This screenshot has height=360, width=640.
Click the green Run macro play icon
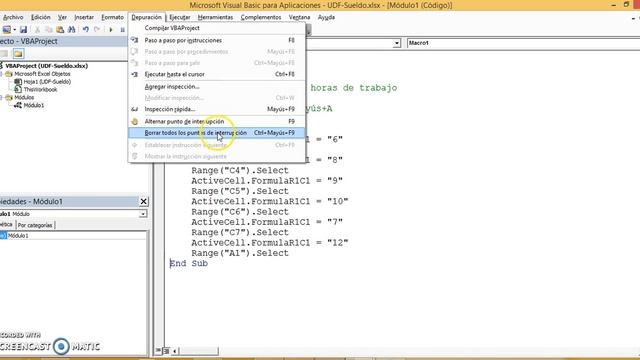pos(111,29)
